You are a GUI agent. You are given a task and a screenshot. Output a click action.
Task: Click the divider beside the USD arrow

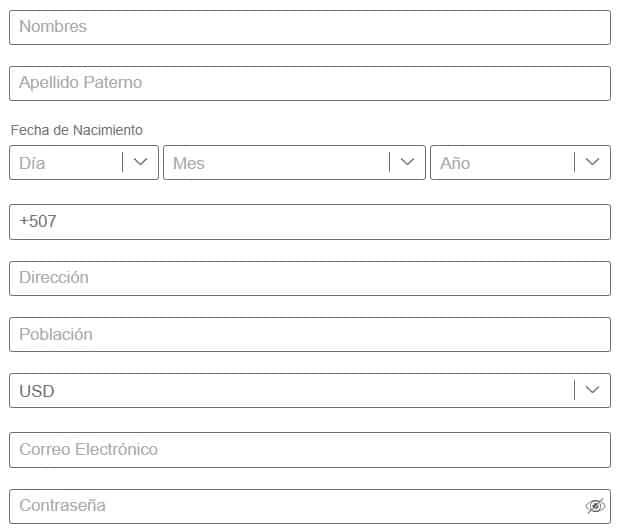point(575,390)
